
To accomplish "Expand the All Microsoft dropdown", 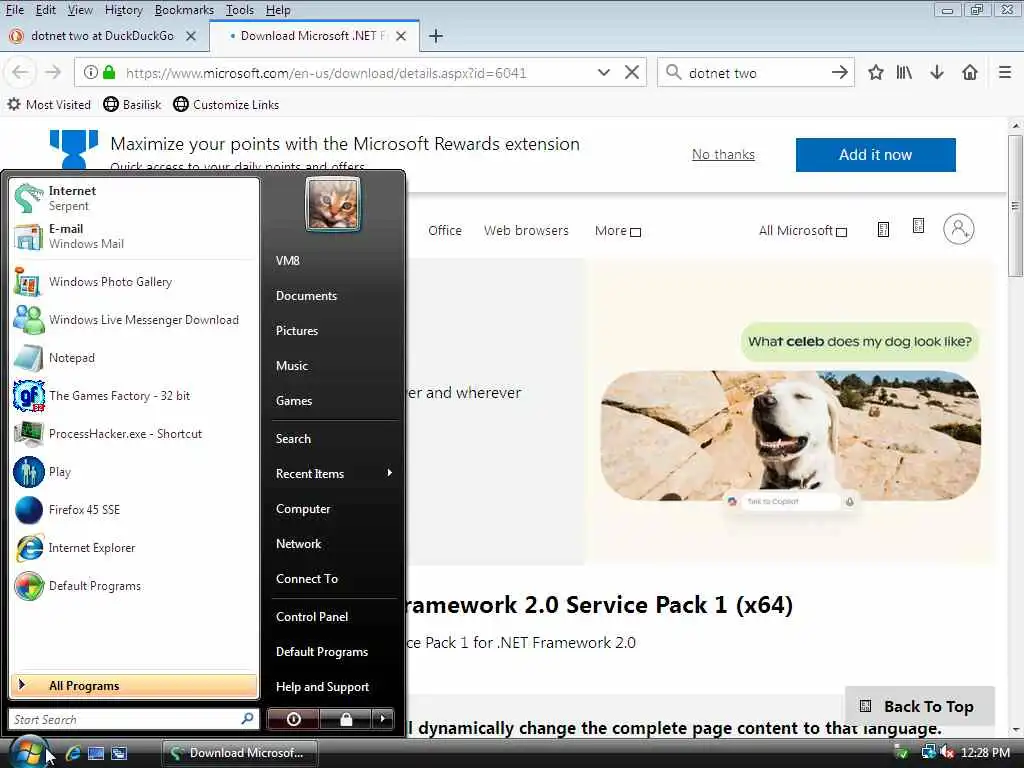I will [803, 231].
